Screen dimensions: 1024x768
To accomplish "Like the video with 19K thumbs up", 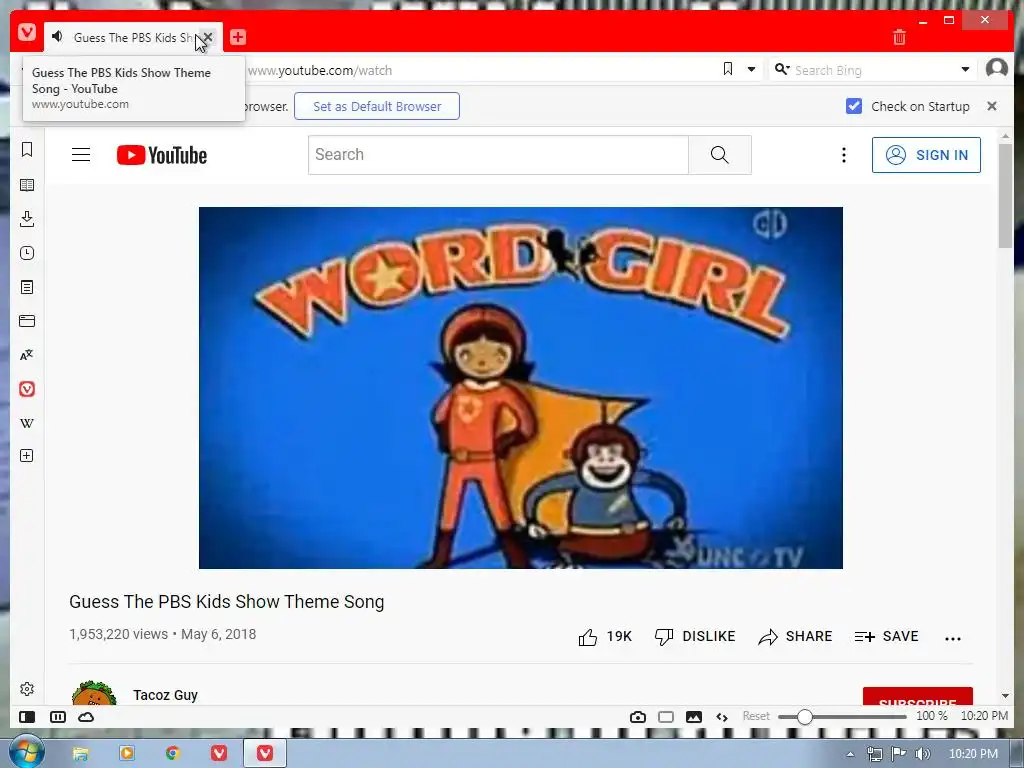I will point(605,637).
